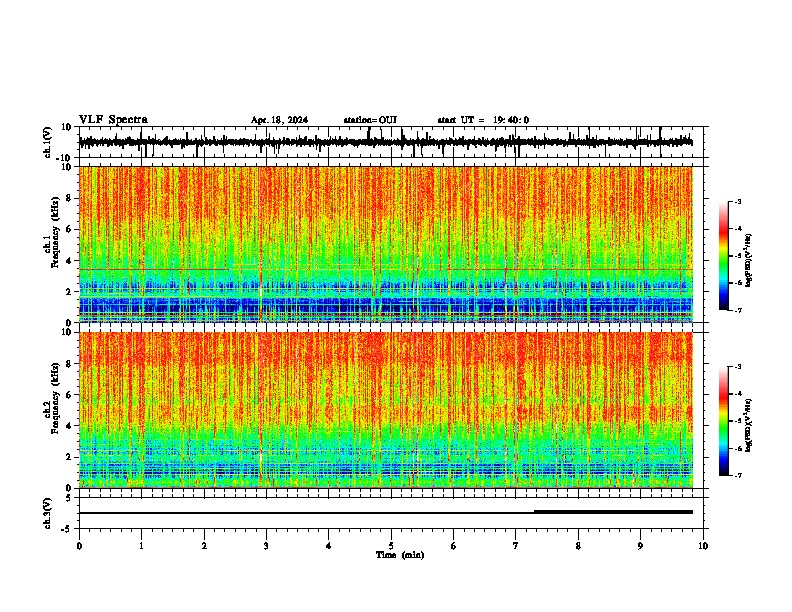
Task: Click the time axis tick label "2"
Action: click(x=204, y=546)
